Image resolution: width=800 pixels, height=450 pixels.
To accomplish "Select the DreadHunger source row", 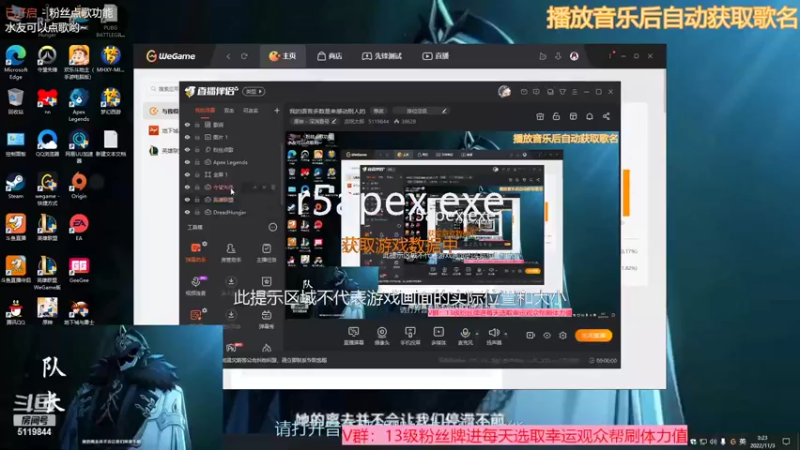I will point(231,212).
